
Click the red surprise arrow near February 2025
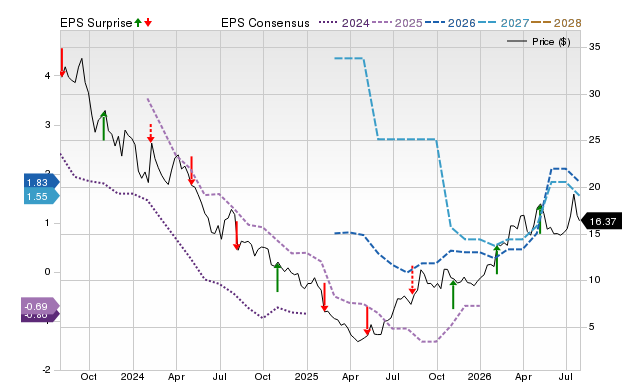pos(324,297)
